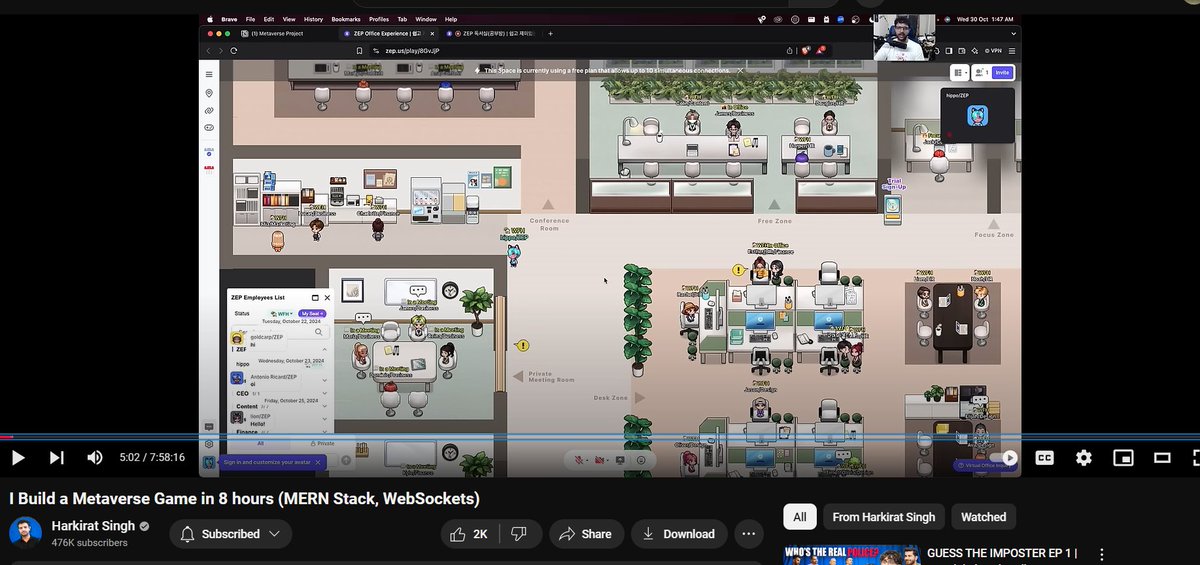Open YouTube player settings gear
Viewport: 1200px width, 565px height.
tap(1084, 458)
